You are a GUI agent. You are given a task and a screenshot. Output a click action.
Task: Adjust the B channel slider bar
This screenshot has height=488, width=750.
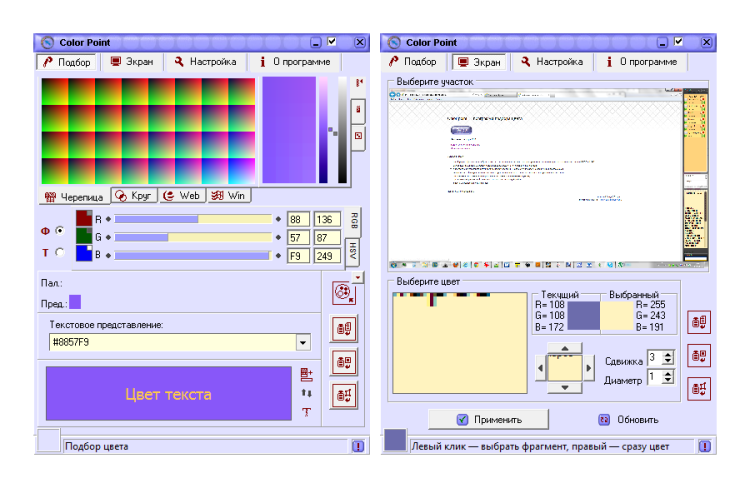point(193,255)
